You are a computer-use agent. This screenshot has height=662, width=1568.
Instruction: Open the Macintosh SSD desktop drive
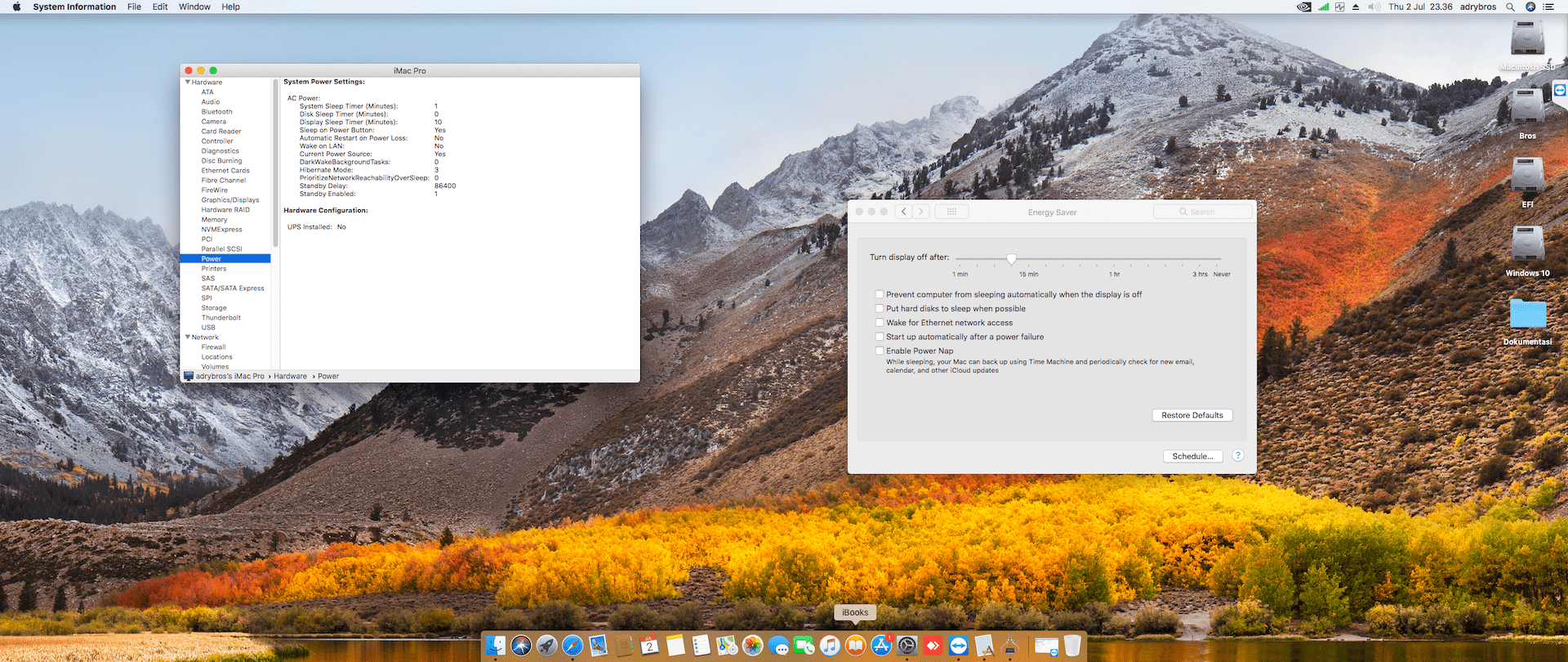pos(1527,38)
